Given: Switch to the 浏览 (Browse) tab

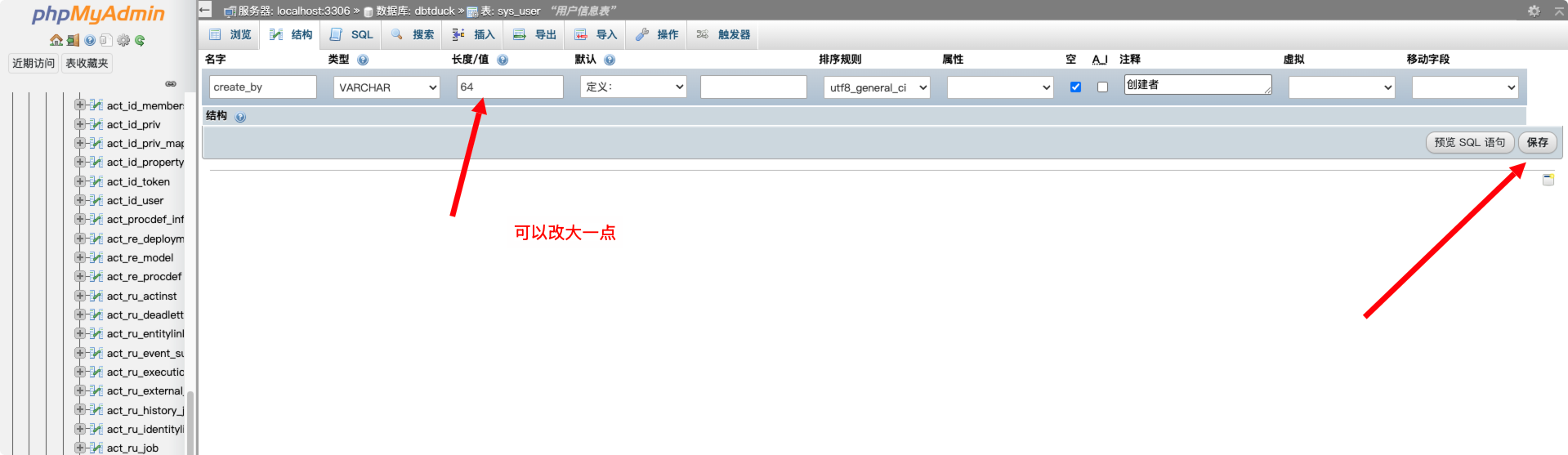Looking at the screenshot, I should (x=230, y=34).
